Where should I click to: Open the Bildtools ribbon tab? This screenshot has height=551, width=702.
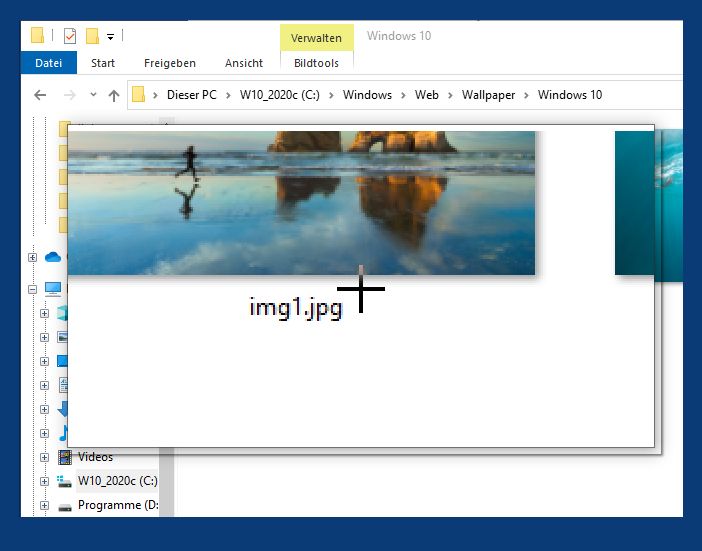pos(316,63)
